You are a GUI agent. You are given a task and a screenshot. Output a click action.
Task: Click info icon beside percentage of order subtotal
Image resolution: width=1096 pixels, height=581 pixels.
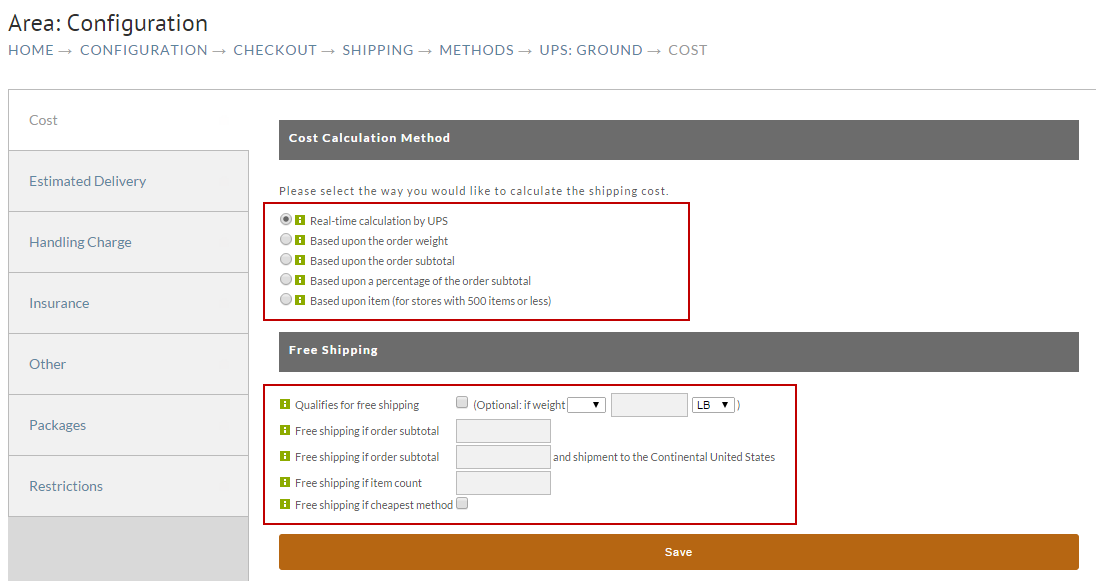[300, 280]
